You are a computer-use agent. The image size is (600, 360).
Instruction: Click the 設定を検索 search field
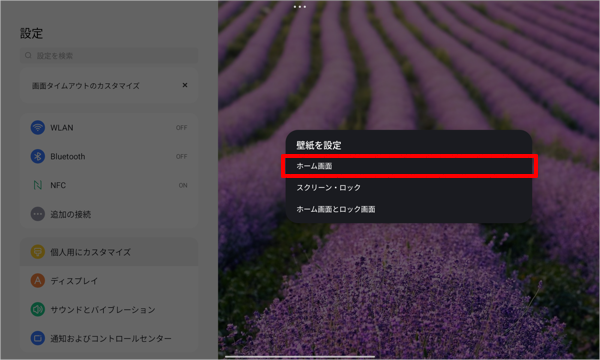109,55
